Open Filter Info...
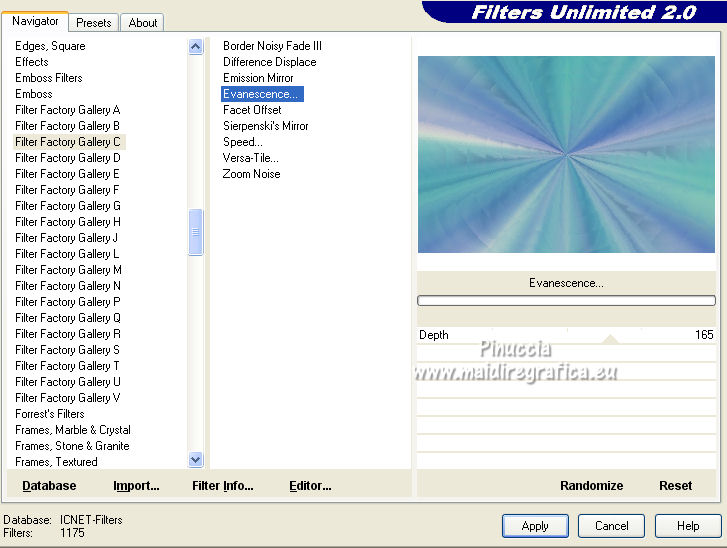727x548 pixels. pos(223,485)
